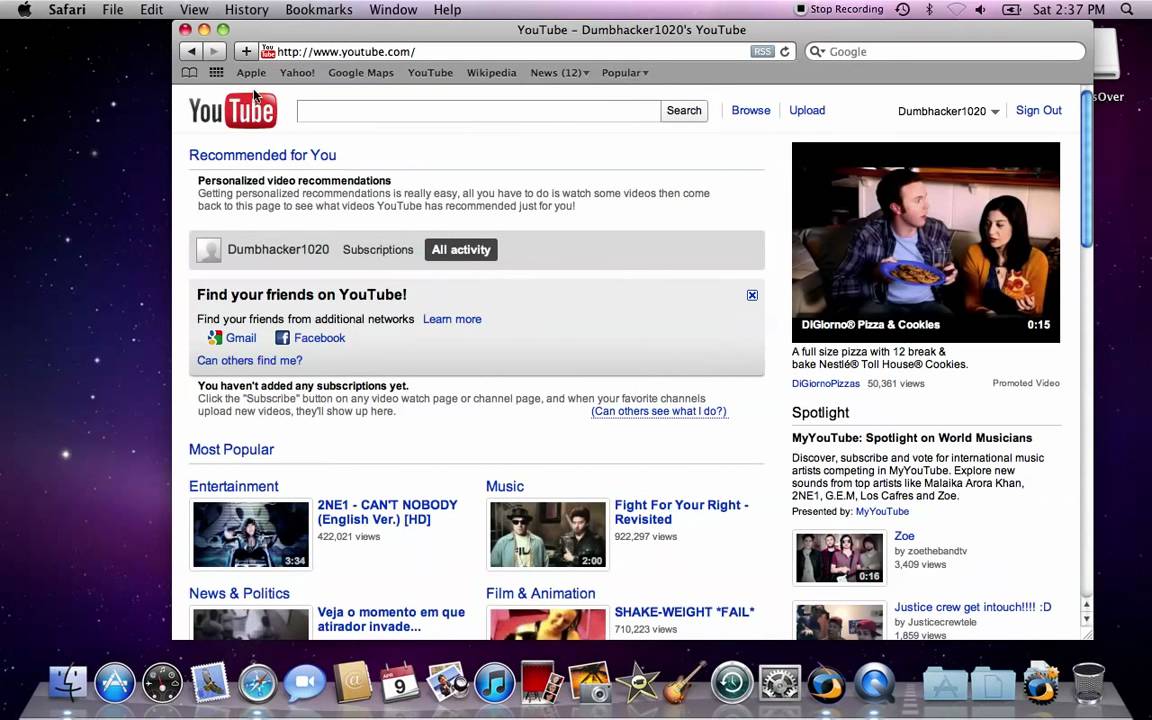The width and height of the screenshot is (1152, 720).
Task: Open the Trash in the dock
Action: [1088, 683]
